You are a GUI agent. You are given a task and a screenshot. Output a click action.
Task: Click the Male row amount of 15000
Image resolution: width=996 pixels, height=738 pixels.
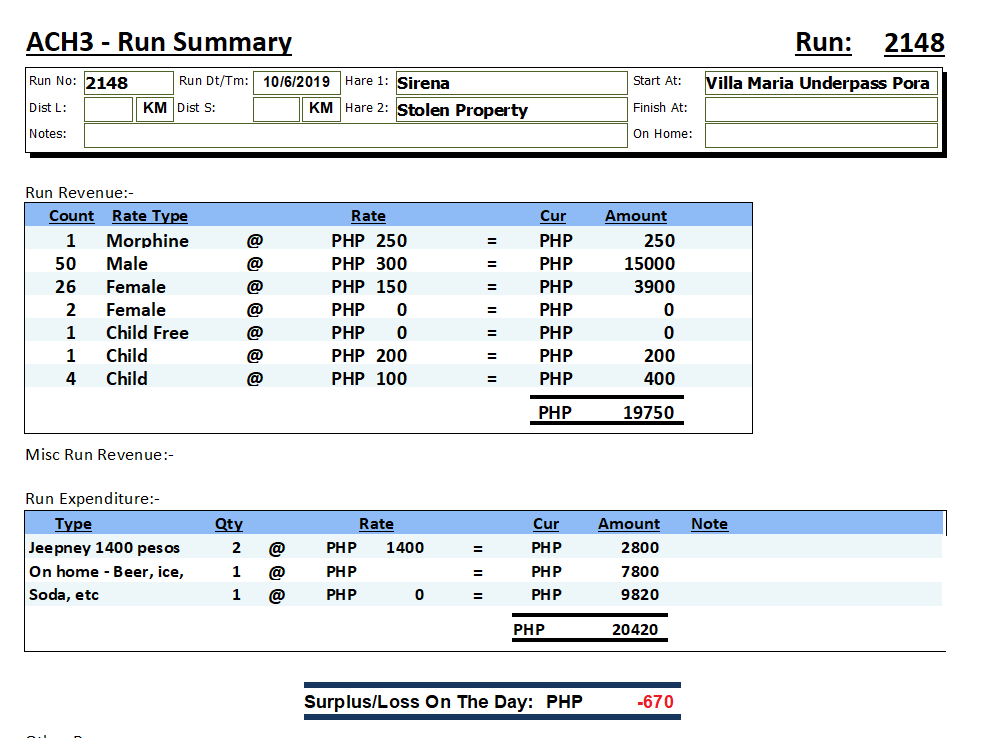point(649,264)
